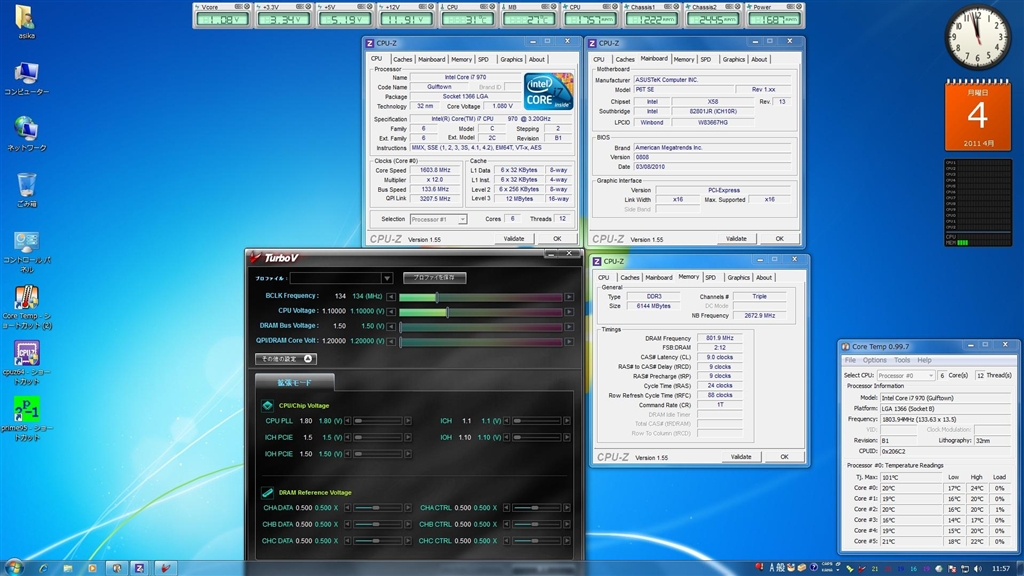This screenshot has height=576, width=1024.
Task: Switch to the extended mode tab in TurboV
Action: [295, 382]
